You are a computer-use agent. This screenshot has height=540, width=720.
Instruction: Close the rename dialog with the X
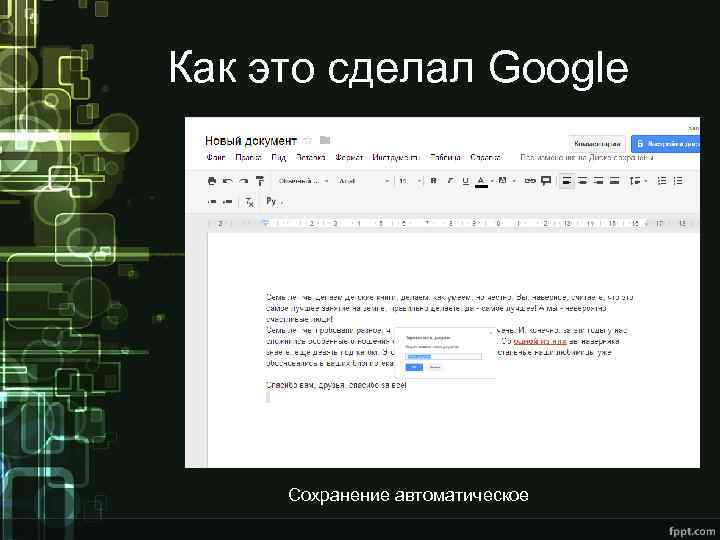click(x=490, y=331)
